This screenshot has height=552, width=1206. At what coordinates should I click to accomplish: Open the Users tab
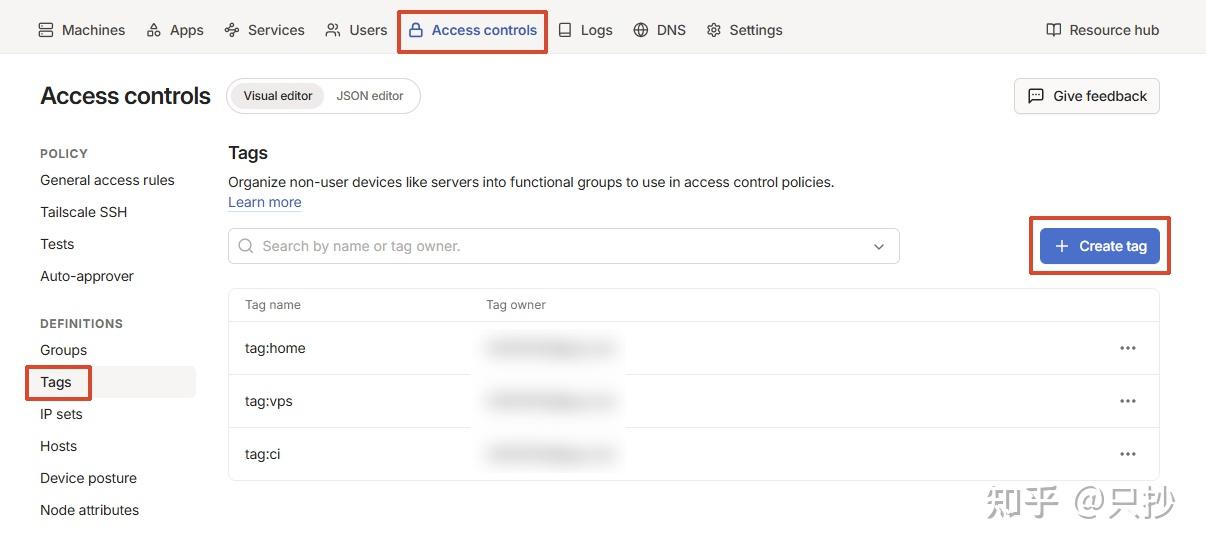click(356, 30)
